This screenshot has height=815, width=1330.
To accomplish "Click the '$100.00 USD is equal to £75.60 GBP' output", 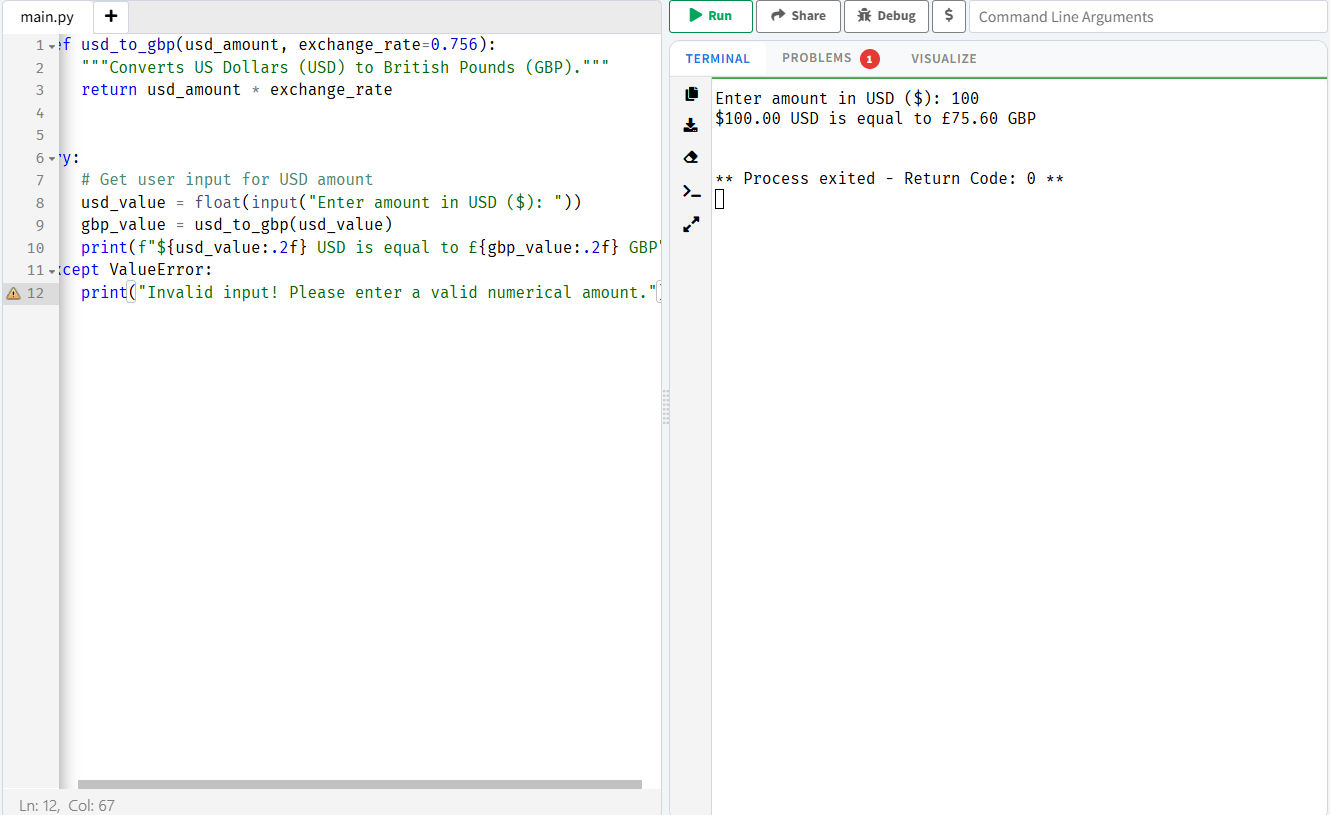I will tap(875, 118).
